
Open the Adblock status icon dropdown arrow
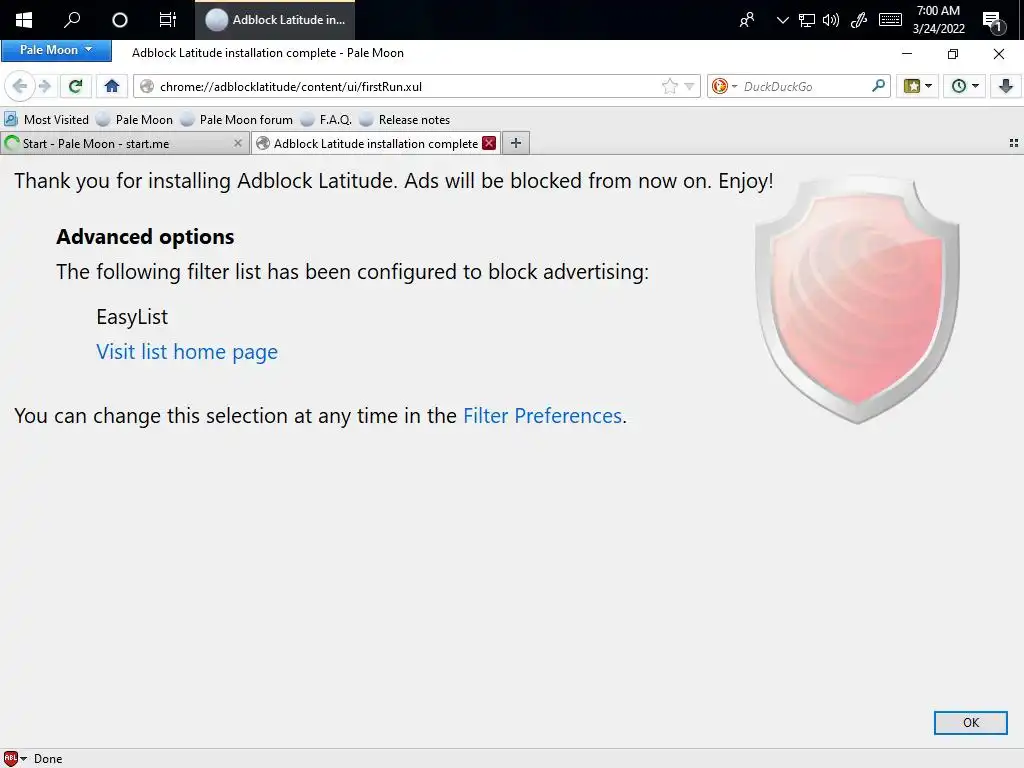click(24, 758)
